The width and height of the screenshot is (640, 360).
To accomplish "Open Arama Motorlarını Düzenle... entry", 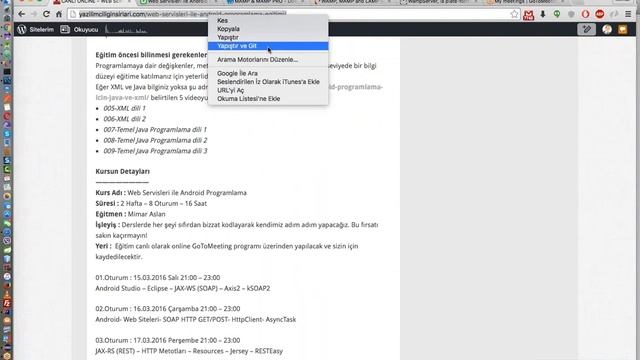I will (268, 60).
